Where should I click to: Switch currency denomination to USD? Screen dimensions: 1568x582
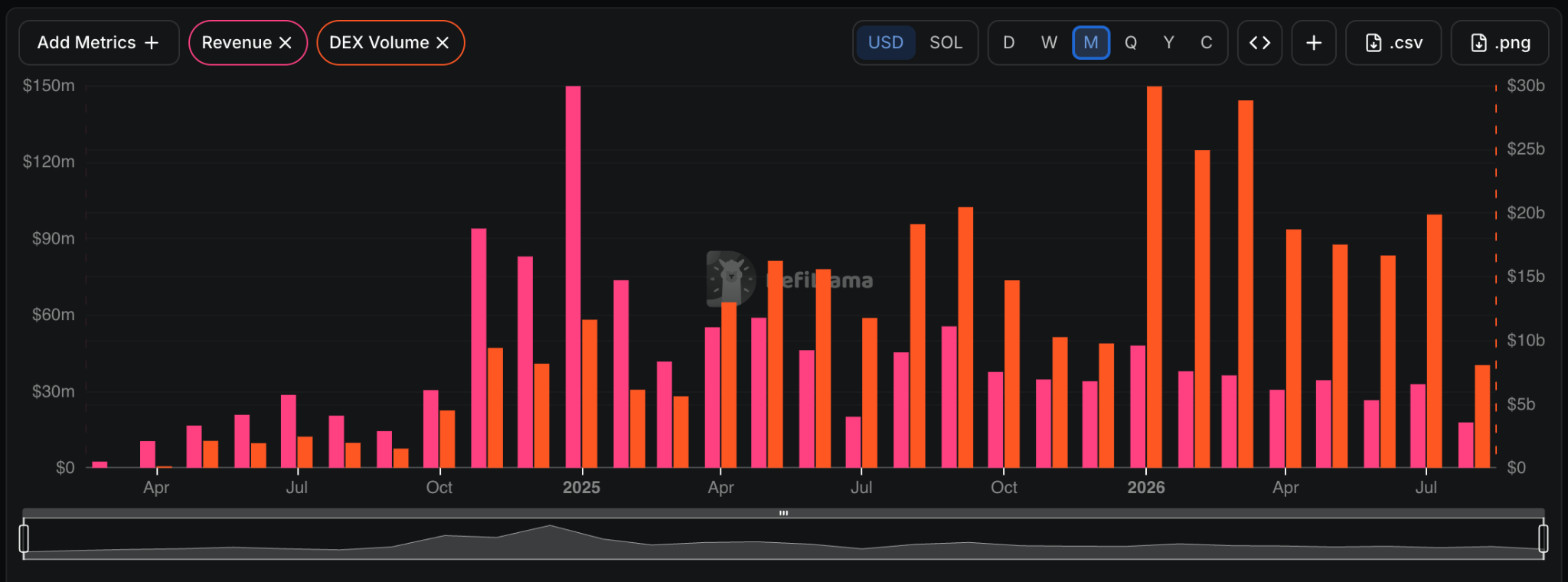(885, 43)
